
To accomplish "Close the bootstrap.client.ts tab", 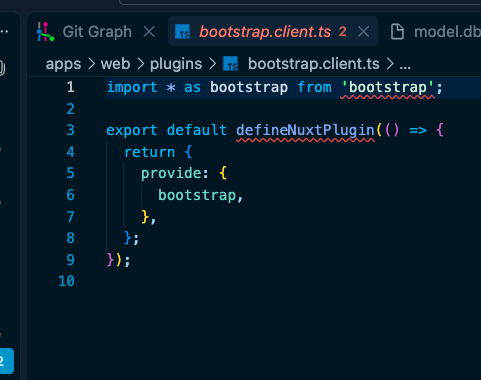I will point(363,32).
